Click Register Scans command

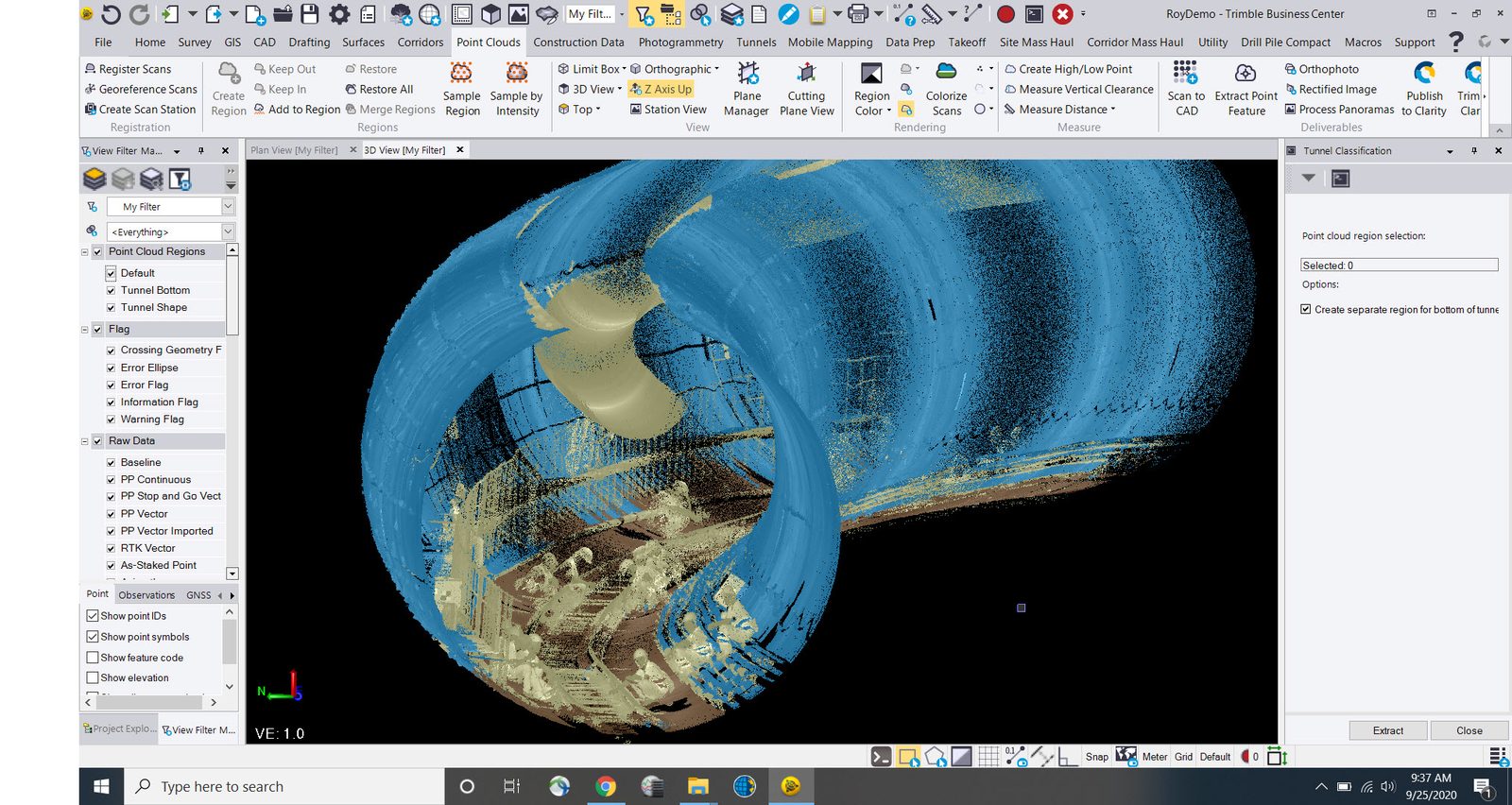[128, 69]
